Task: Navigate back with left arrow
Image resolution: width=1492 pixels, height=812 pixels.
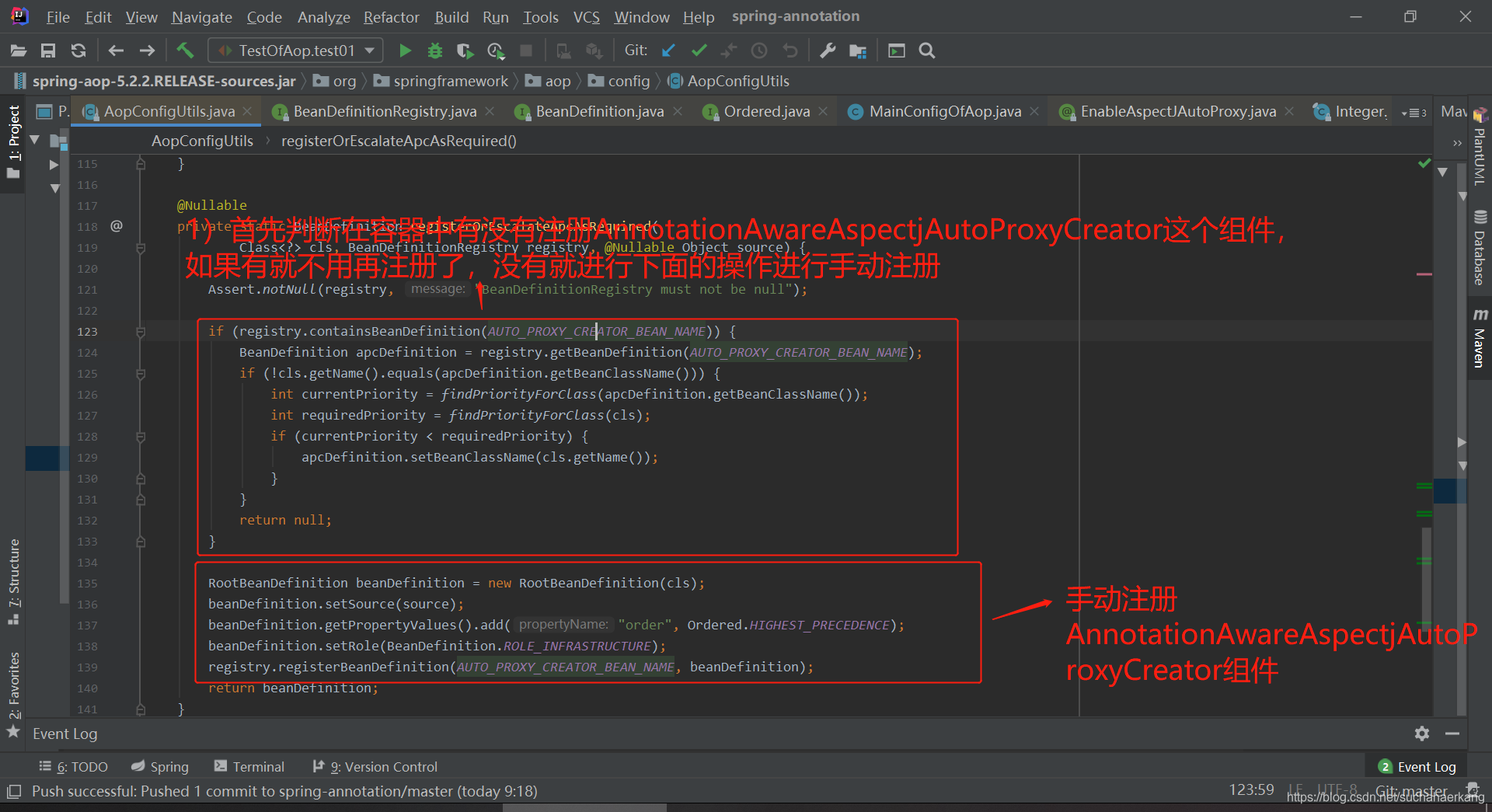Action: (117, 51)
